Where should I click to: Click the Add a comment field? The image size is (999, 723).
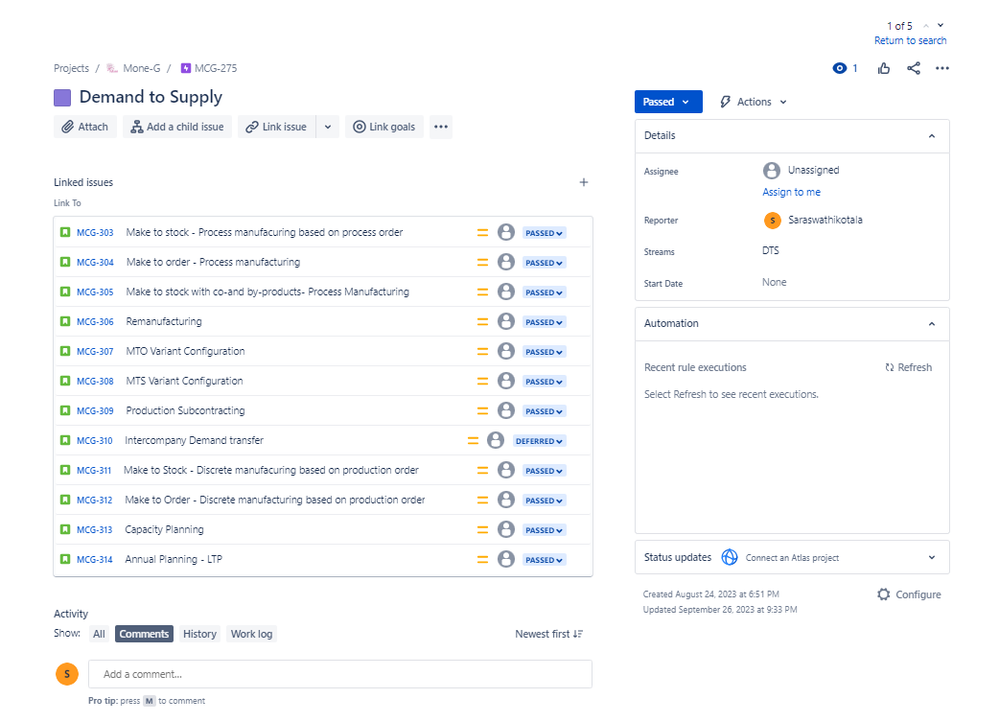[340, 674]
